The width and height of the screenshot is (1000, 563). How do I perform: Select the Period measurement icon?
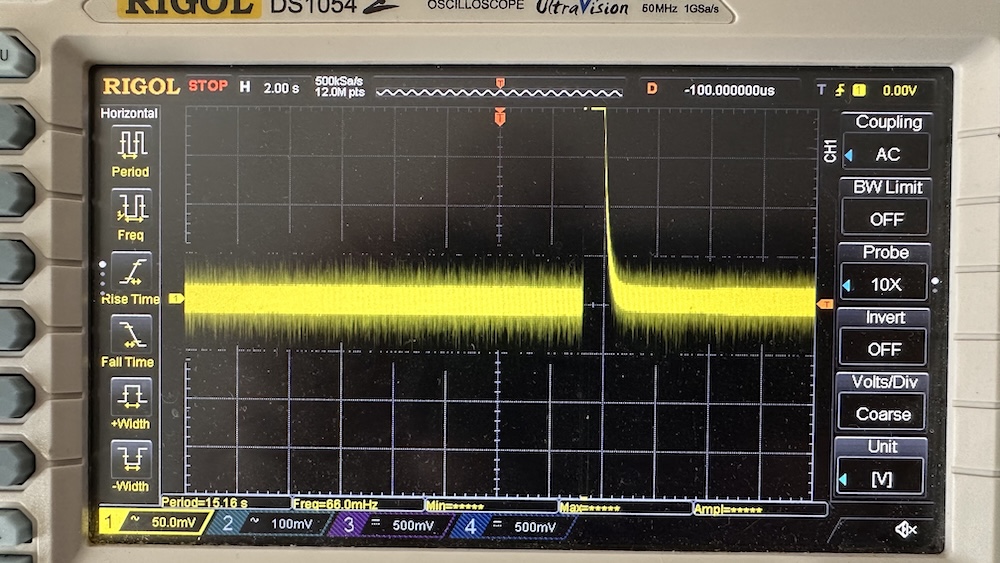click(x=131, y=145)
